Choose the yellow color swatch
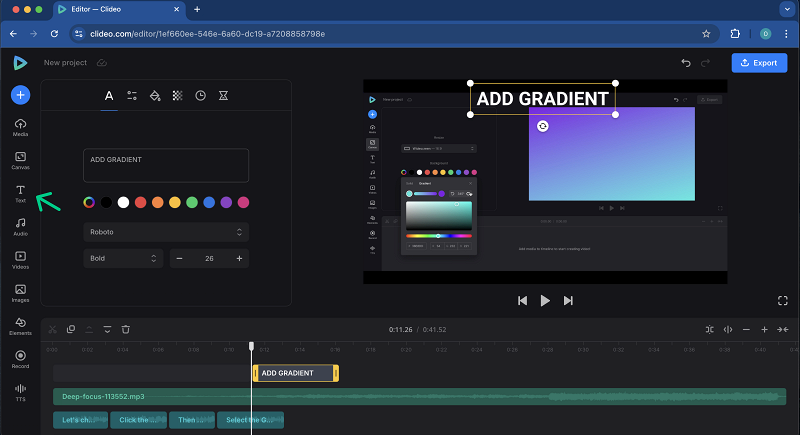Screen dimensions: 800x435 (x=175, y=202)
